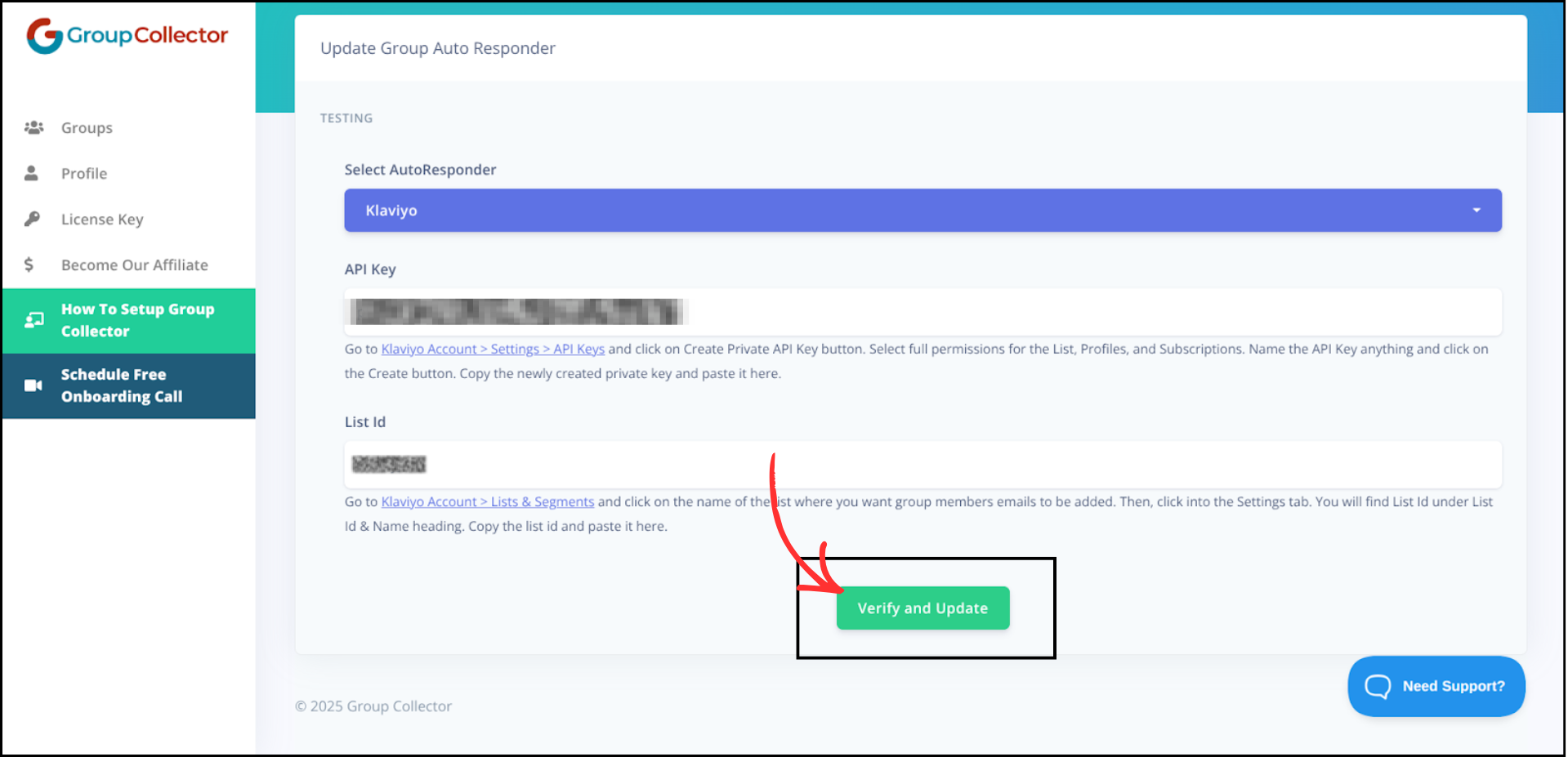Click the Need Support chat bubble icon

point(1378,686)
